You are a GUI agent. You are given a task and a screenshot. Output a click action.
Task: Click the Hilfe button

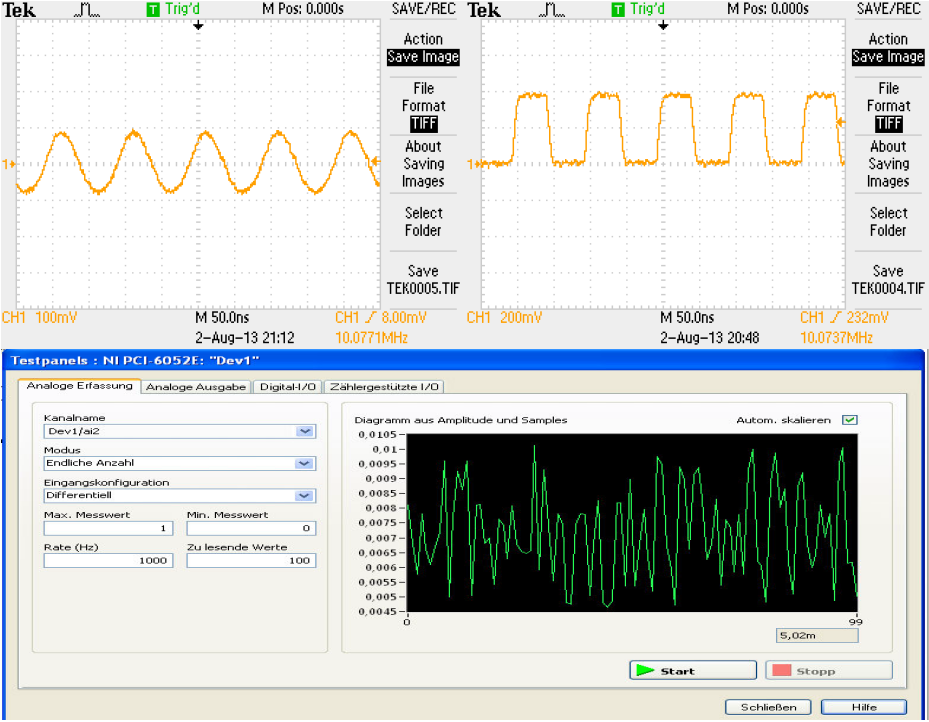(863, 707)
